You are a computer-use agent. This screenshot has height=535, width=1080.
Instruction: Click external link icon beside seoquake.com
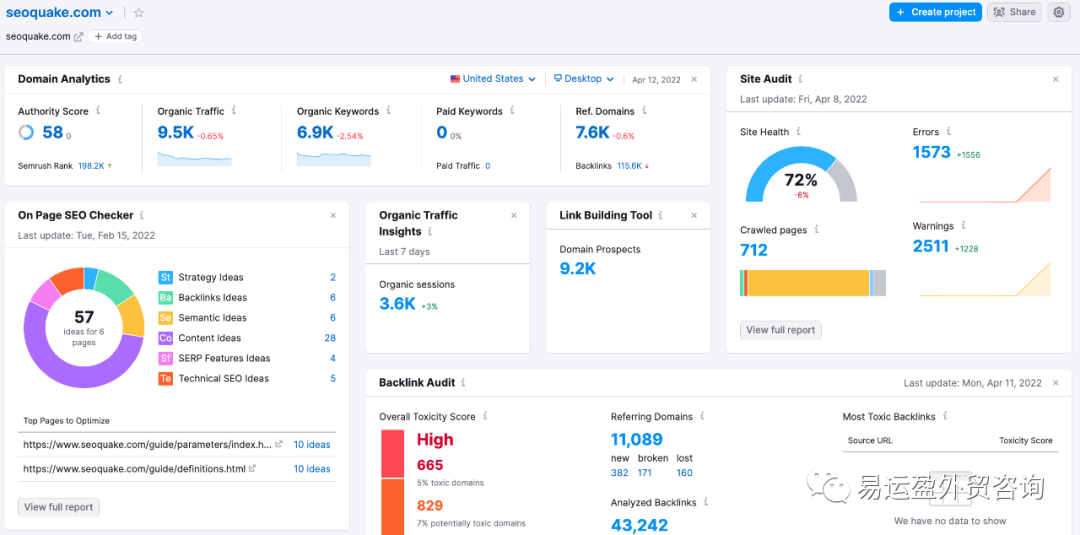[x=79, y=36]
